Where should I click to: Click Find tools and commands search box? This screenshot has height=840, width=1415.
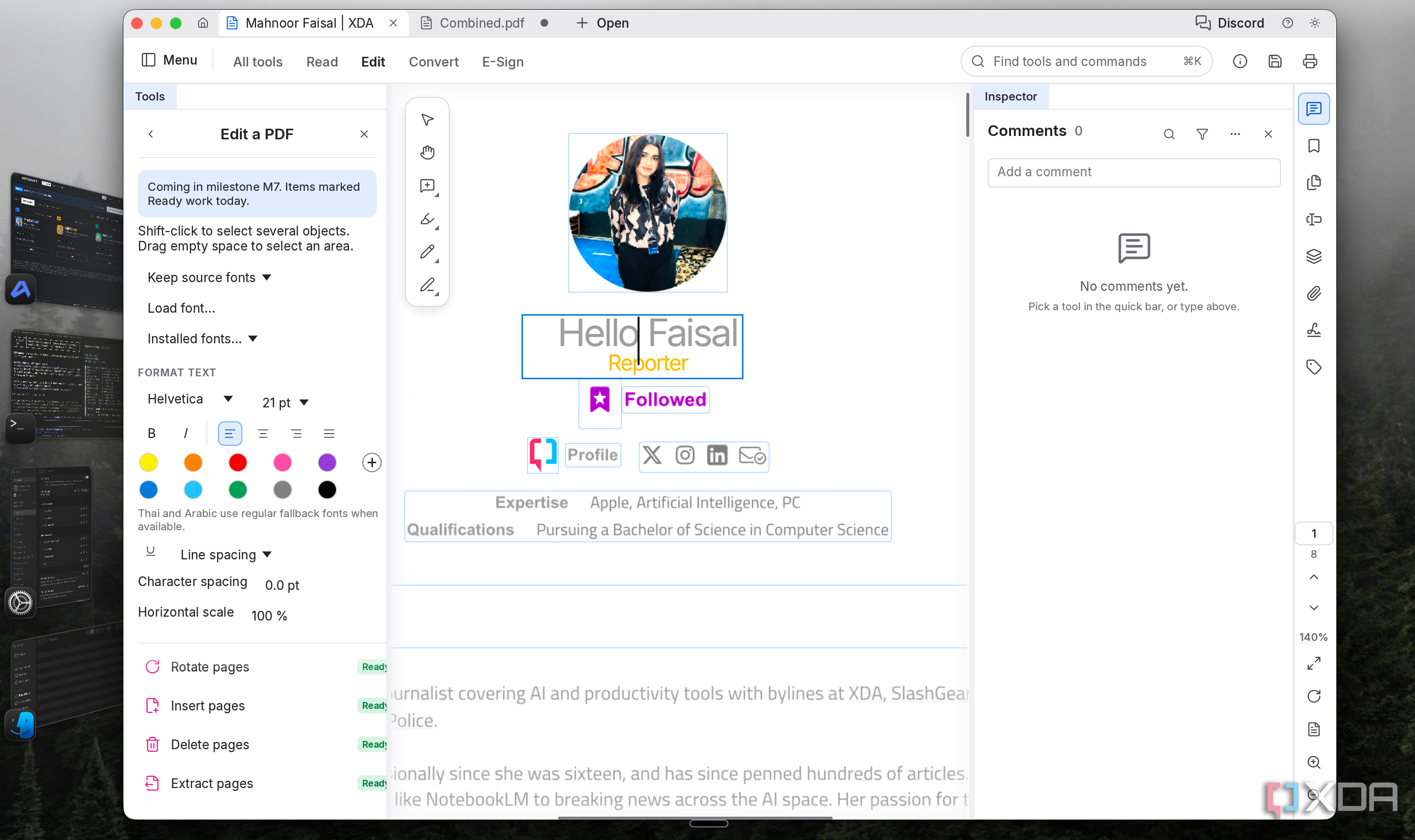(1086, 61)
